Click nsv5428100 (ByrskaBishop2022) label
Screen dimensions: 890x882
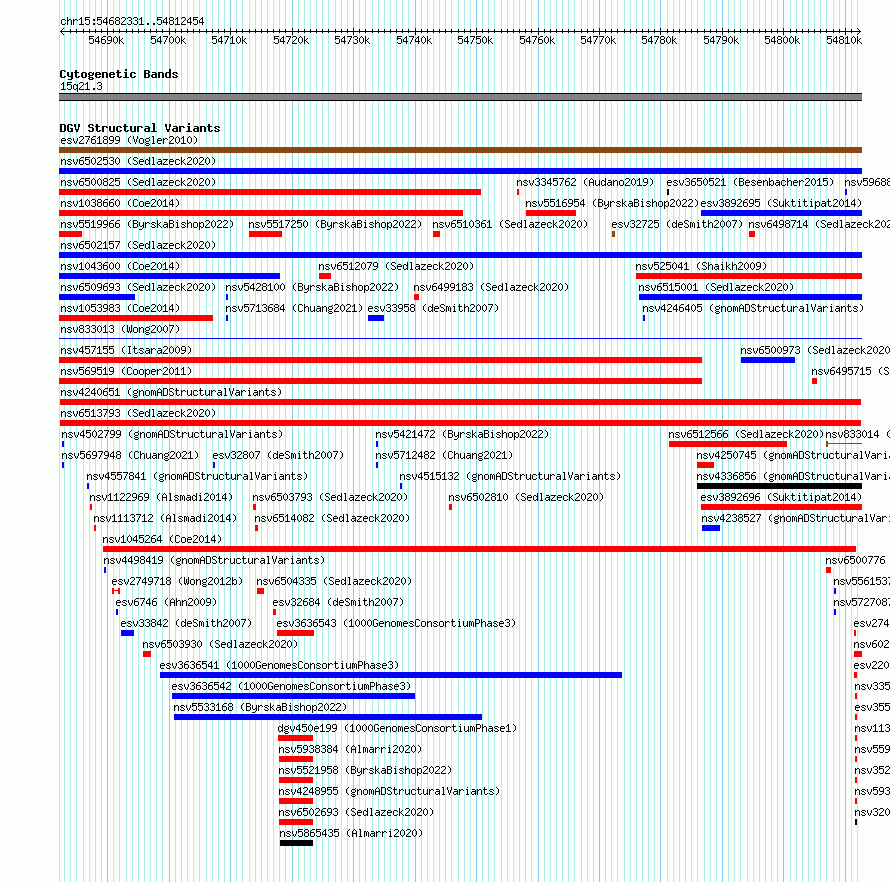[312, 287]
